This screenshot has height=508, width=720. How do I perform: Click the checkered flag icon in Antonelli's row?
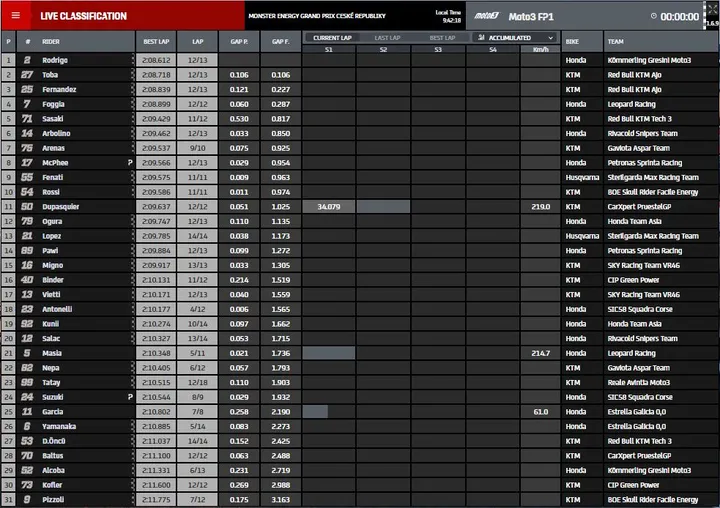(133, 309)
